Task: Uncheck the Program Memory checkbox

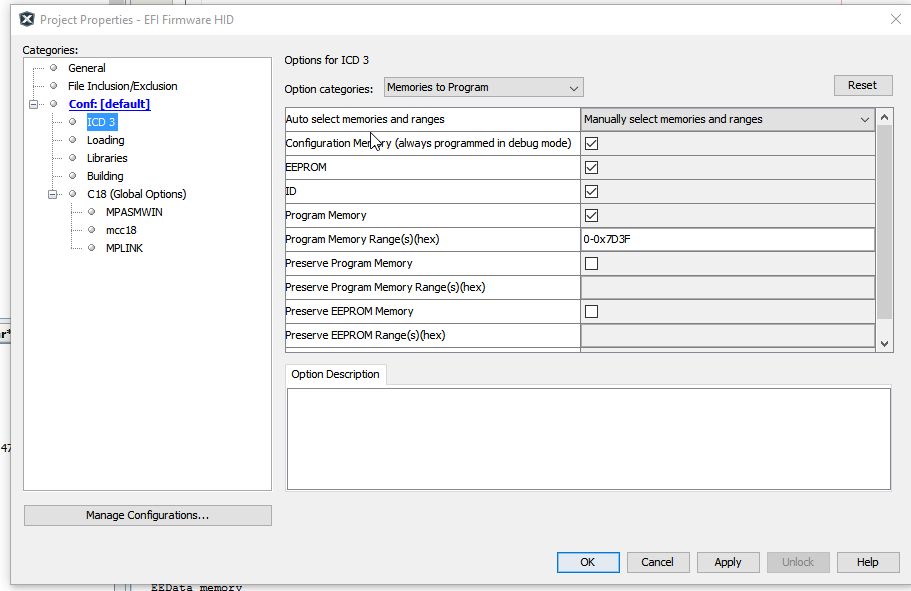Action: pyautogui.click(x=591, y=216)
